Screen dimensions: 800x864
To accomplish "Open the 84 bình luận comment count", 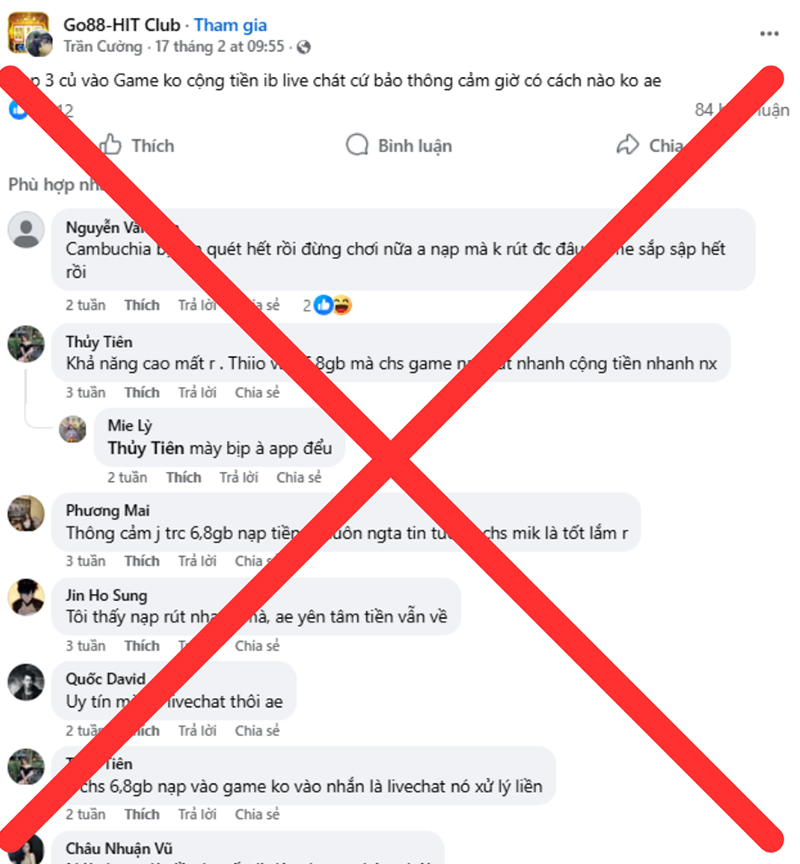I will point(742,110).
